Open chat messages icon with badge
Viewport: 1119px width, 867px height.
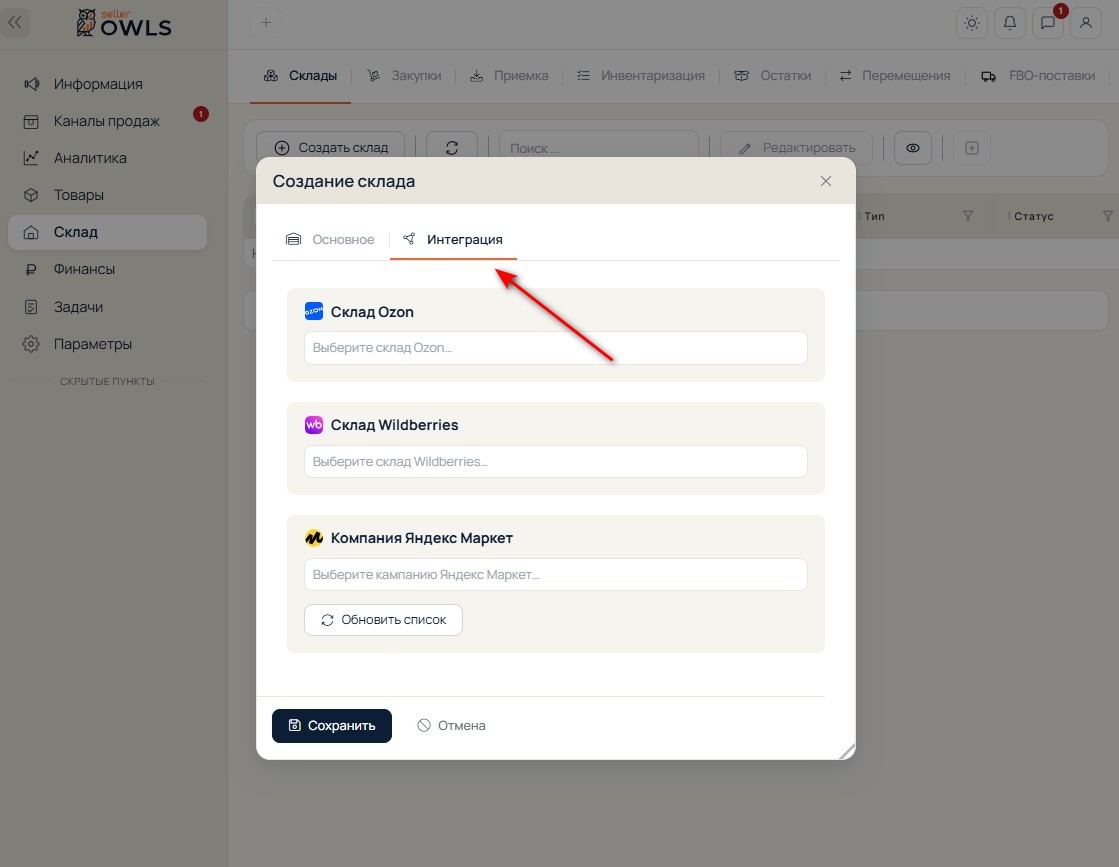click(1048, 23)
